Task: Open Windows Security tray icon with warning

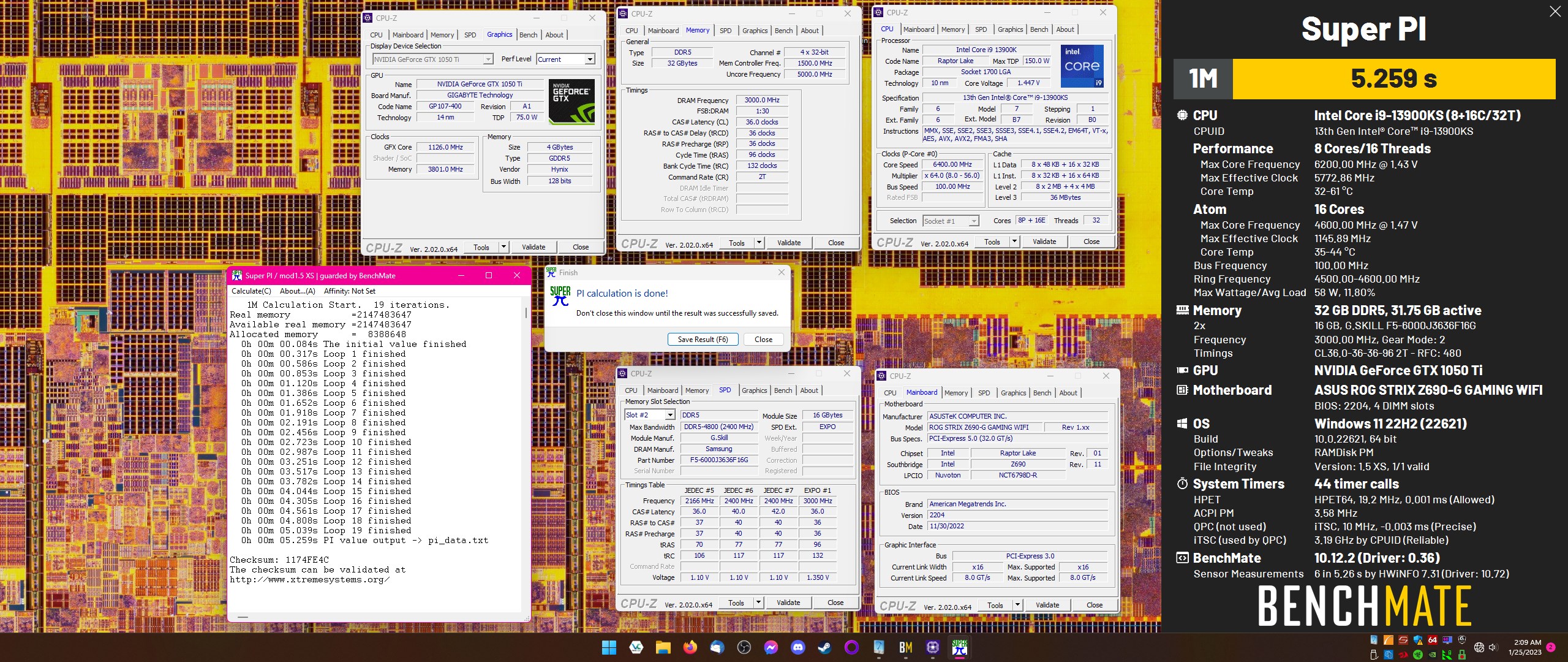Action: pyautogui.click(x=1418, y=641)
